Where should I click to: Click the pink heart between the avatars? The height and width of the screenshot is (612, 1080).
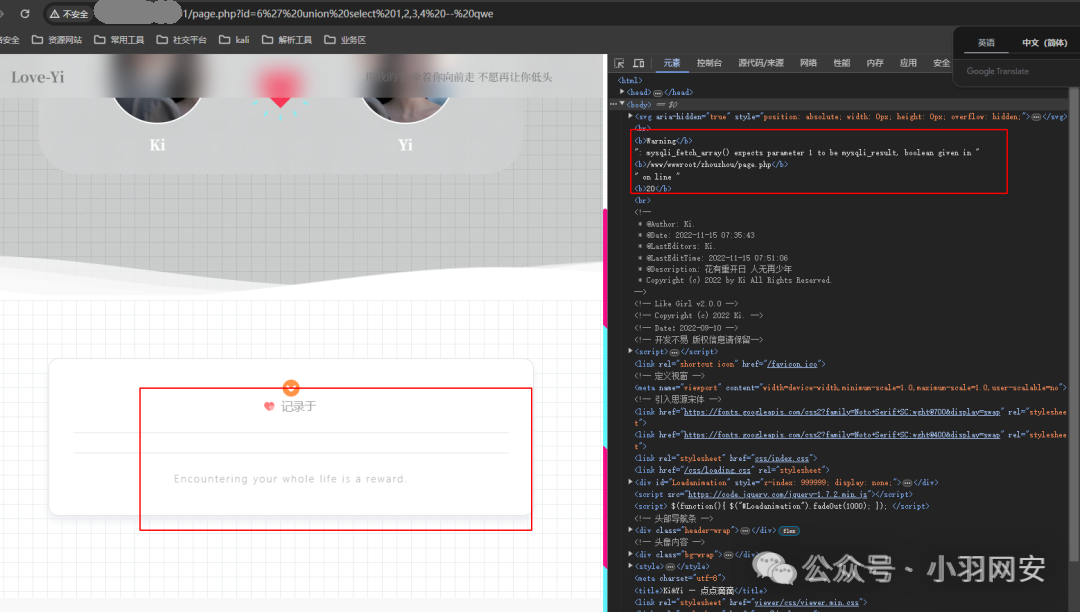tap(280, 87)
